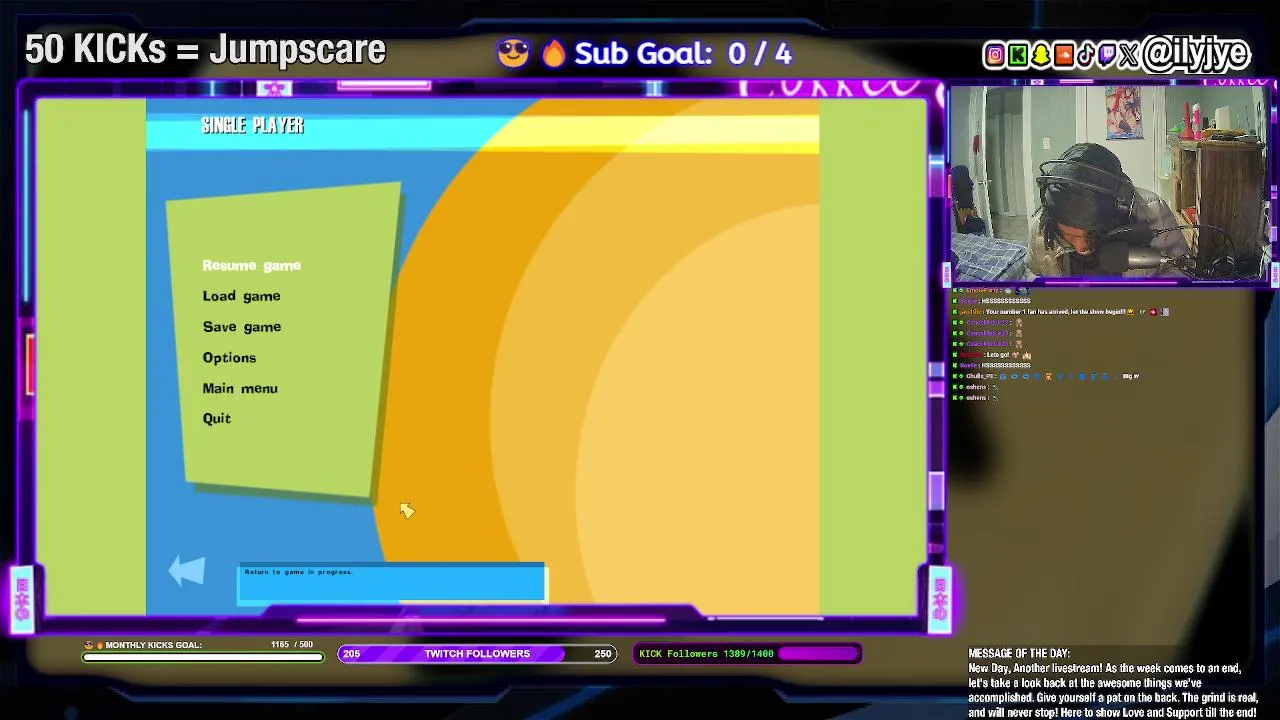
Task: Click the 'Lets go!' chat message
Action: [x=997, y=355]
